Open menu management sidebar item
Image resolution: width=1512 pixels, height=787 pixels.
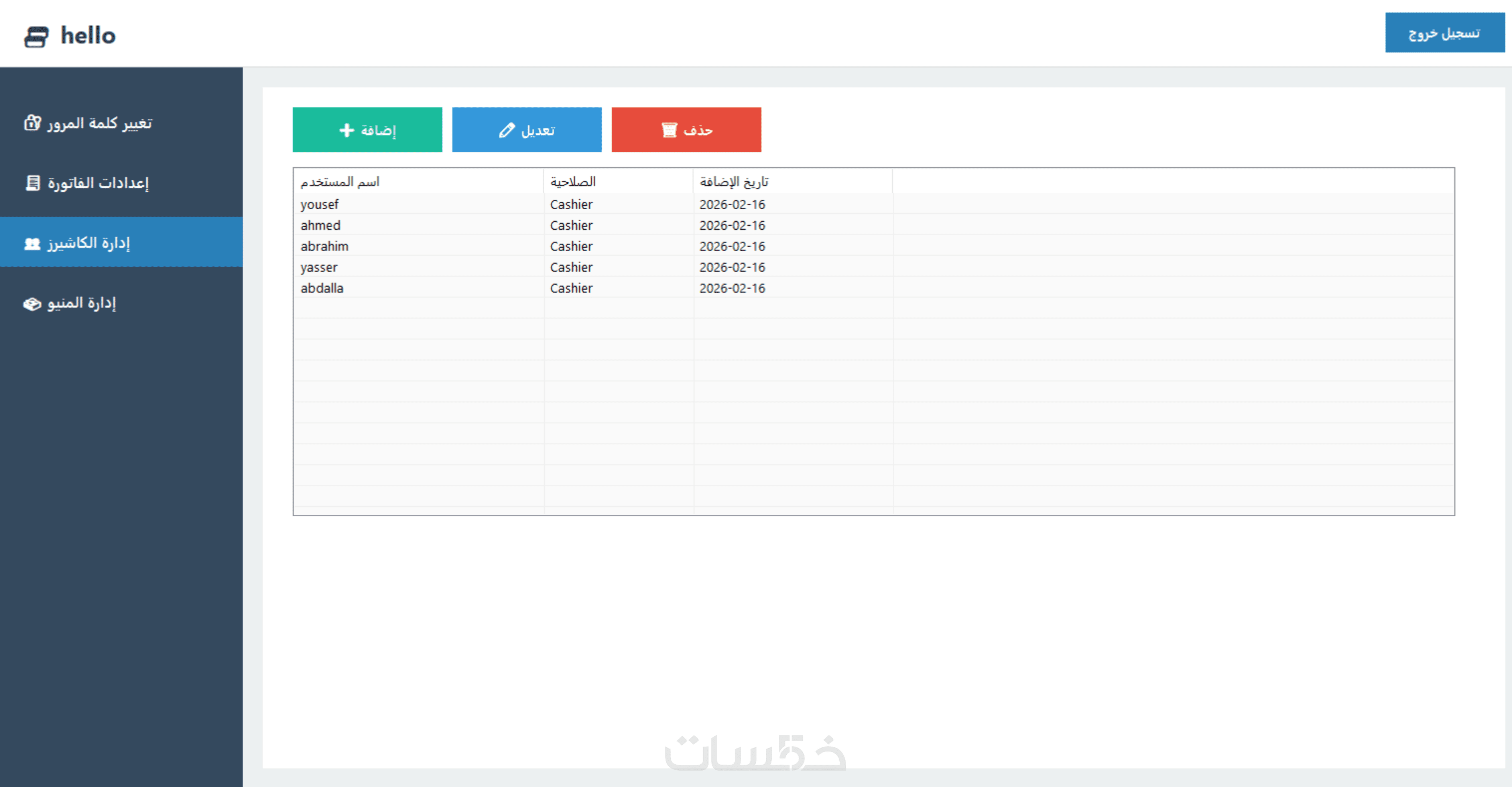pos(82,303)
